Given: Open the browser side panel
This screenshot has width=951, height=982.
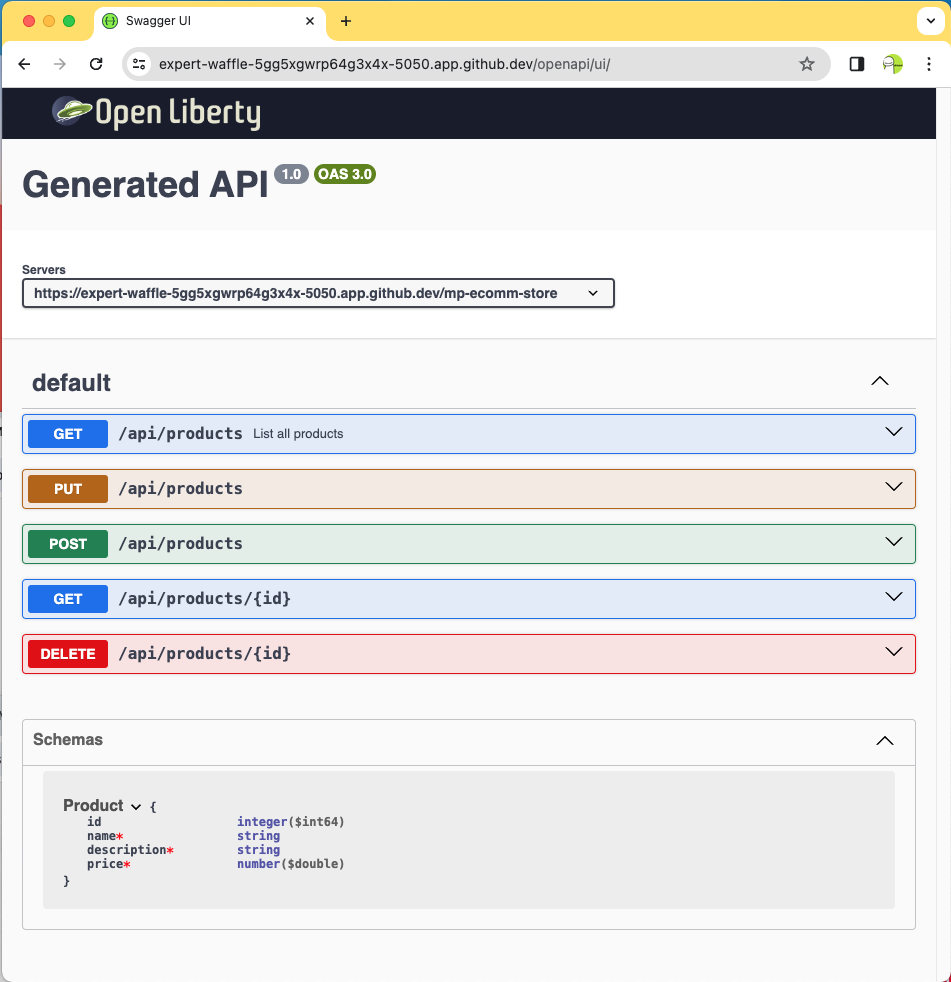Looking at the screenshot, I should tap(856, 64).
